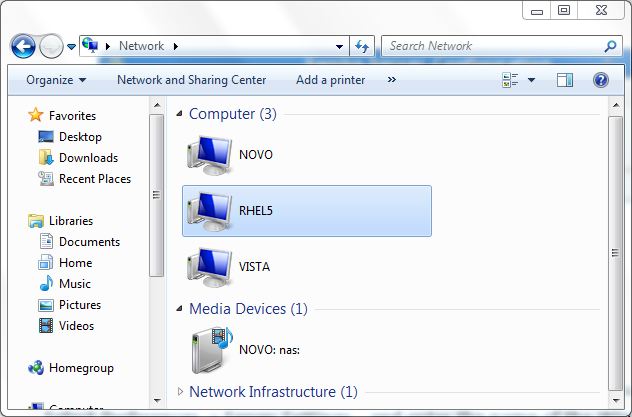Image resolution: width=632 pixels, height=417 pixels.
Task: Click navigation pane scroll up arrow
Action: 157,105
